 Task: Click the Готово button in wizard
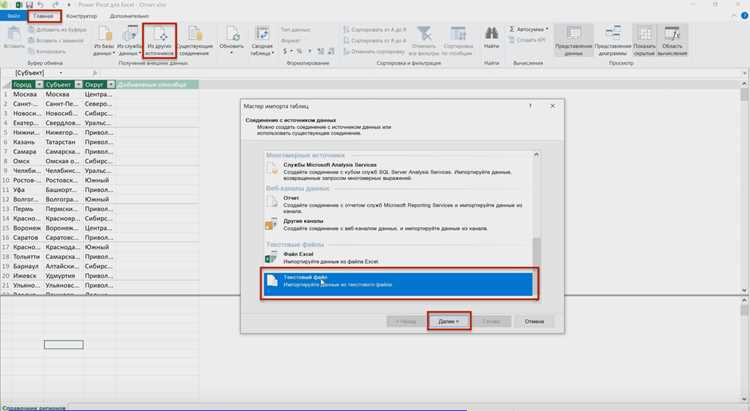point(492,322)
